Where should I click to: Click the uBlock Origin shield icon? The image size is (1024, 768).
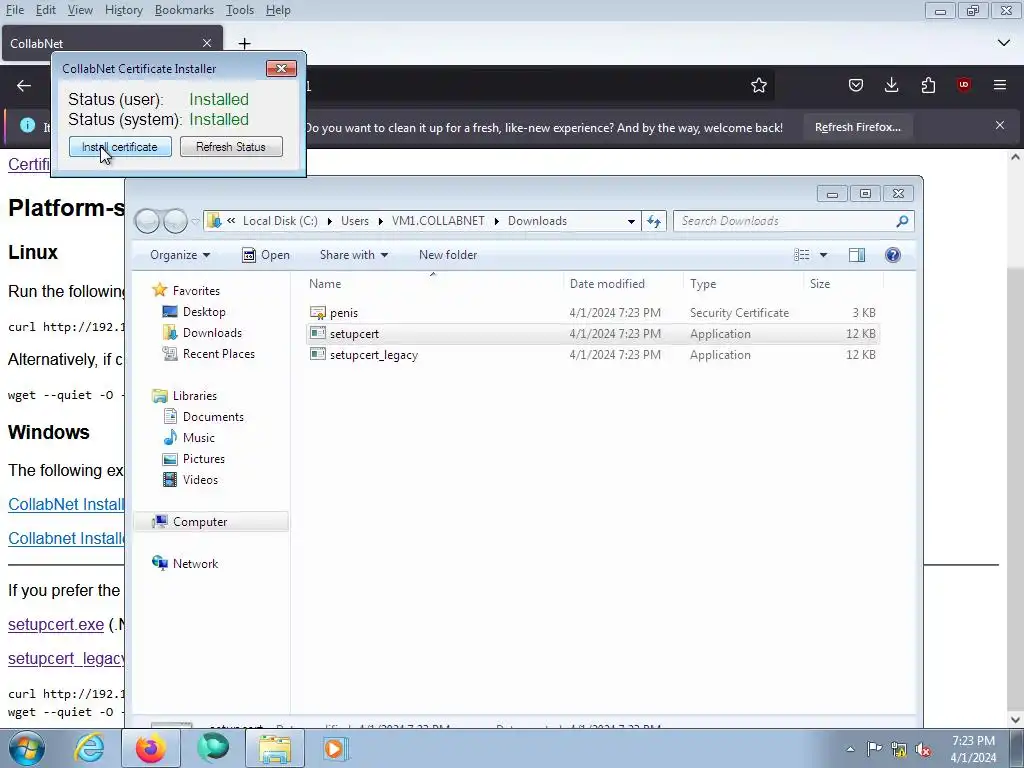pyautogui.click(x=964, y=86)
